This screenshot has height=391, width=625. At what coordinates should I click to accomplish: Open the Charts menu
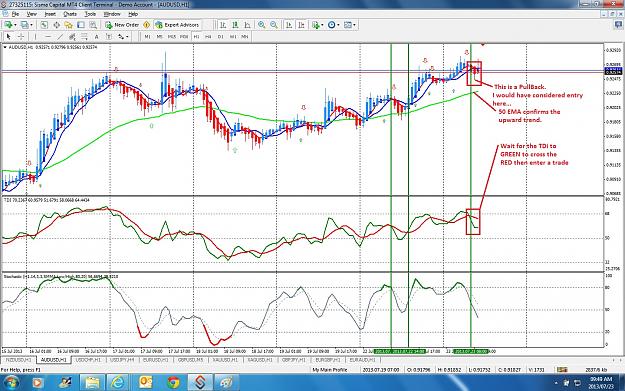click(70, 14)
